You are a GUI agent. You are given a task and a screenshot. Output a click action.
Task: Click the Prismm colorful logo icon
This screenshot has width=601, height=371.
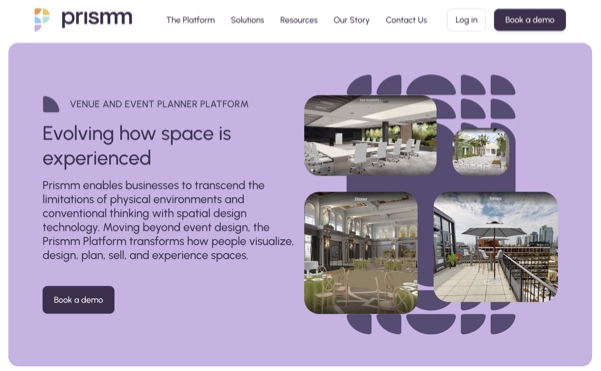[42, 20]
